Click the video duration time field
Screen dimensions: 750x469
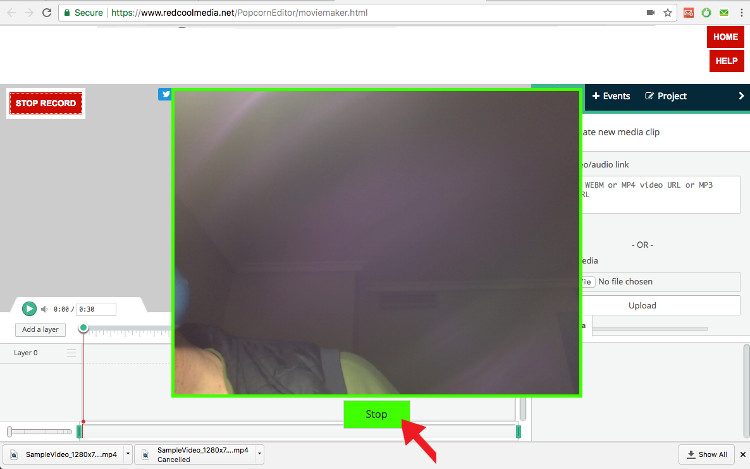click(96, 310)
